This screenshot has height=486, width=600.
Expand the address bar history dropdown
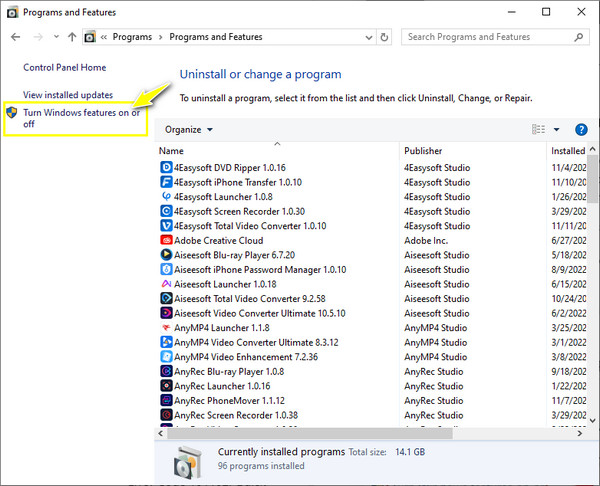369,38
